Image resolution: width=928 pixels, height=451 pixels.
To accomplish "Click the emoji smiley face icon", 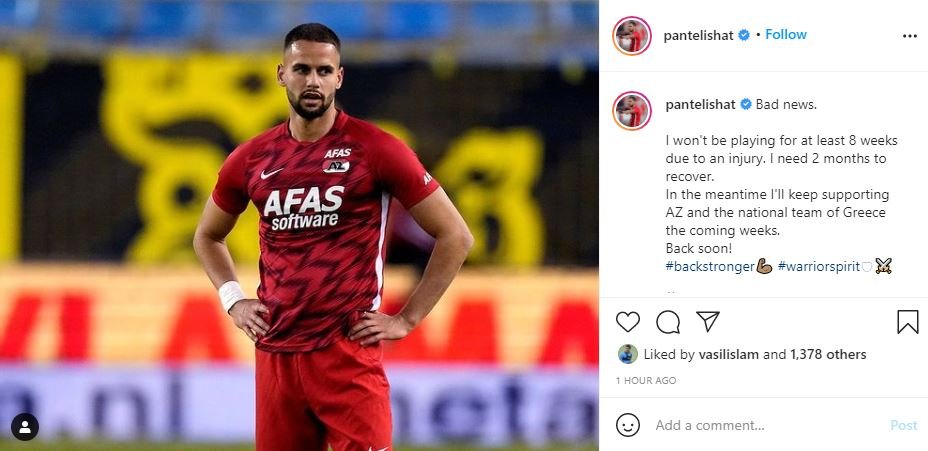I will pyautogui.click(x=628, y=425).
